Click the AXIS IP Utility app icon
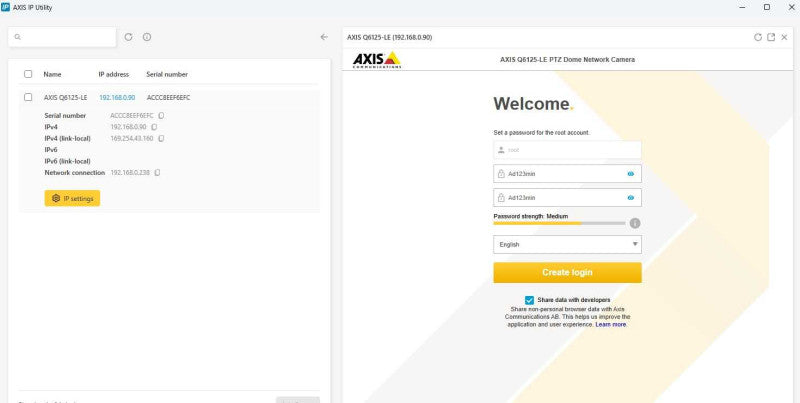Screen dimensions: 800x403 6,7
